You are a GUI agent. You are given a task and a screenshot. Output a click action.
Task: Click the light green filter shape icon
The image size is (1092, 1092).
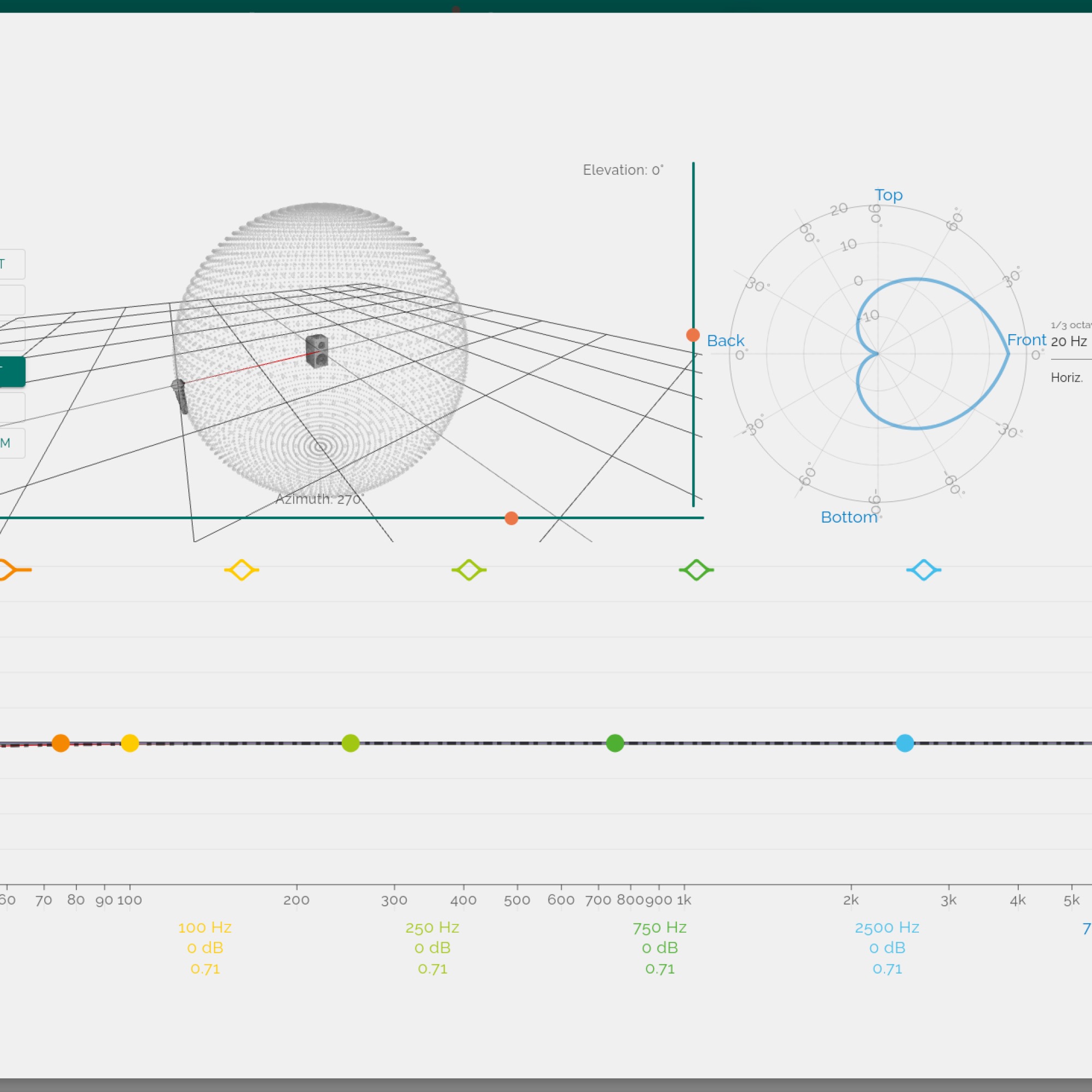pos(468,569)
